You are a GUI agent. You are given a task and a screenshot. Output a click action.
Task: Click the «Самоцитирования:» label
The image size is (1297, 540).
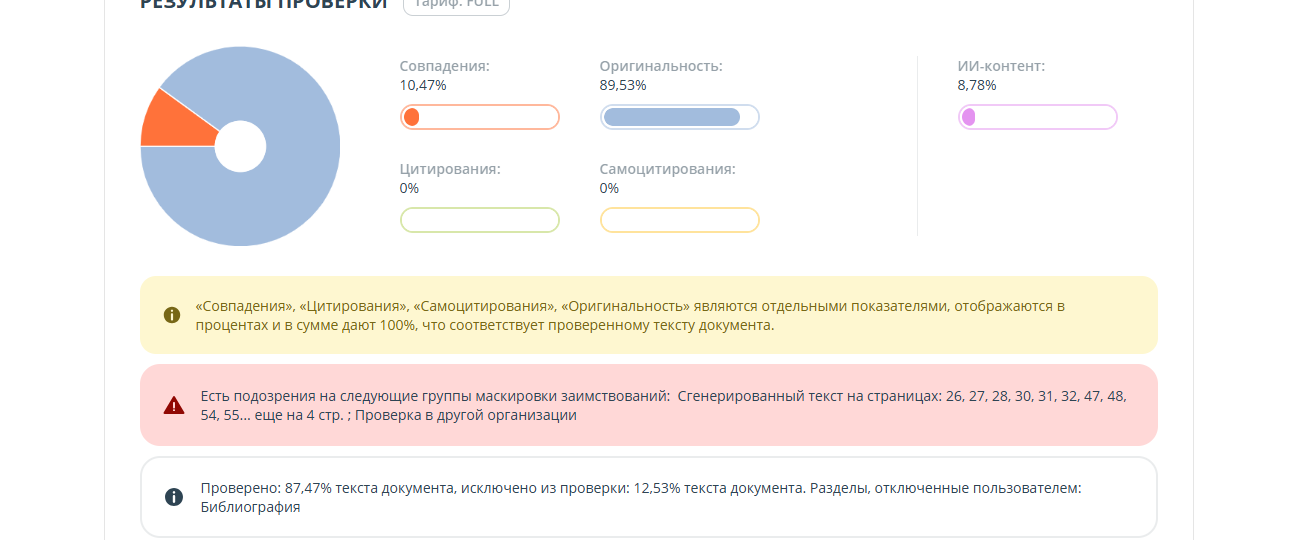[x=667, y=169]
